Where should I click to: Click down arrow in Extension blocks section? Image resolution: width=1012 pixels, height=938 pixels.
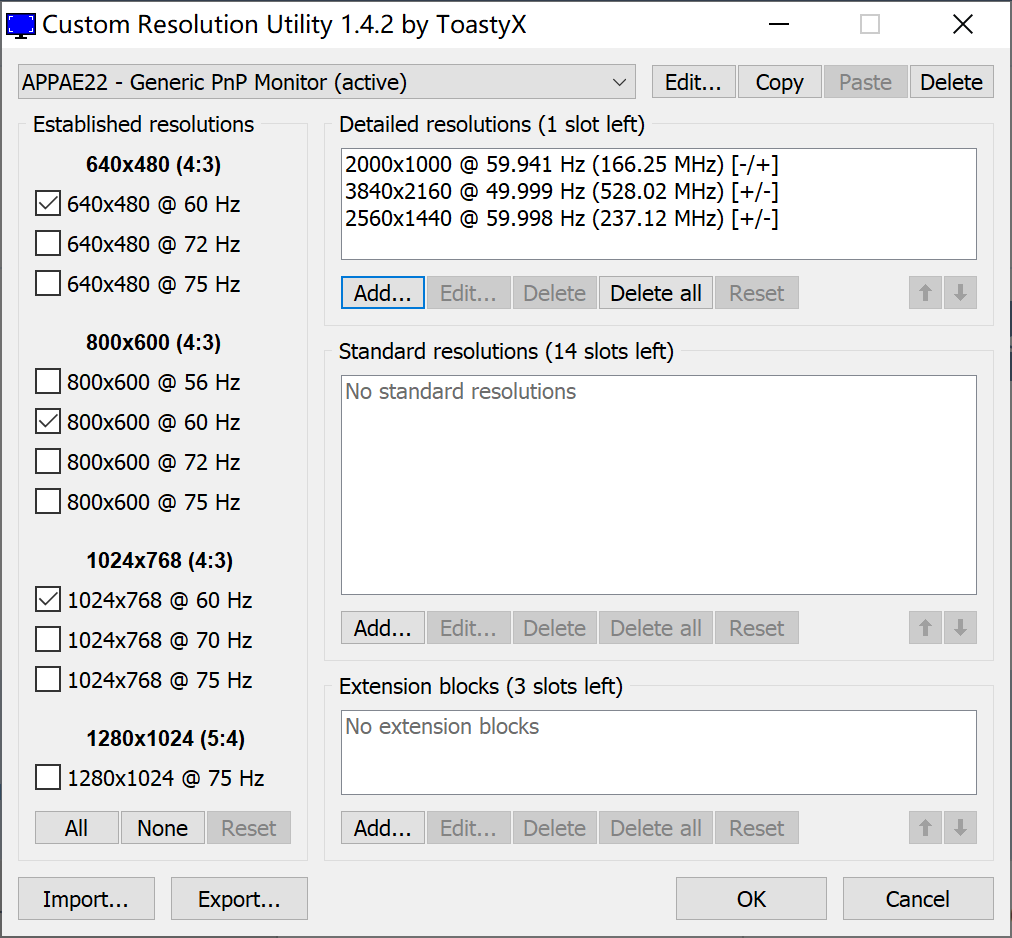point(960,828)
